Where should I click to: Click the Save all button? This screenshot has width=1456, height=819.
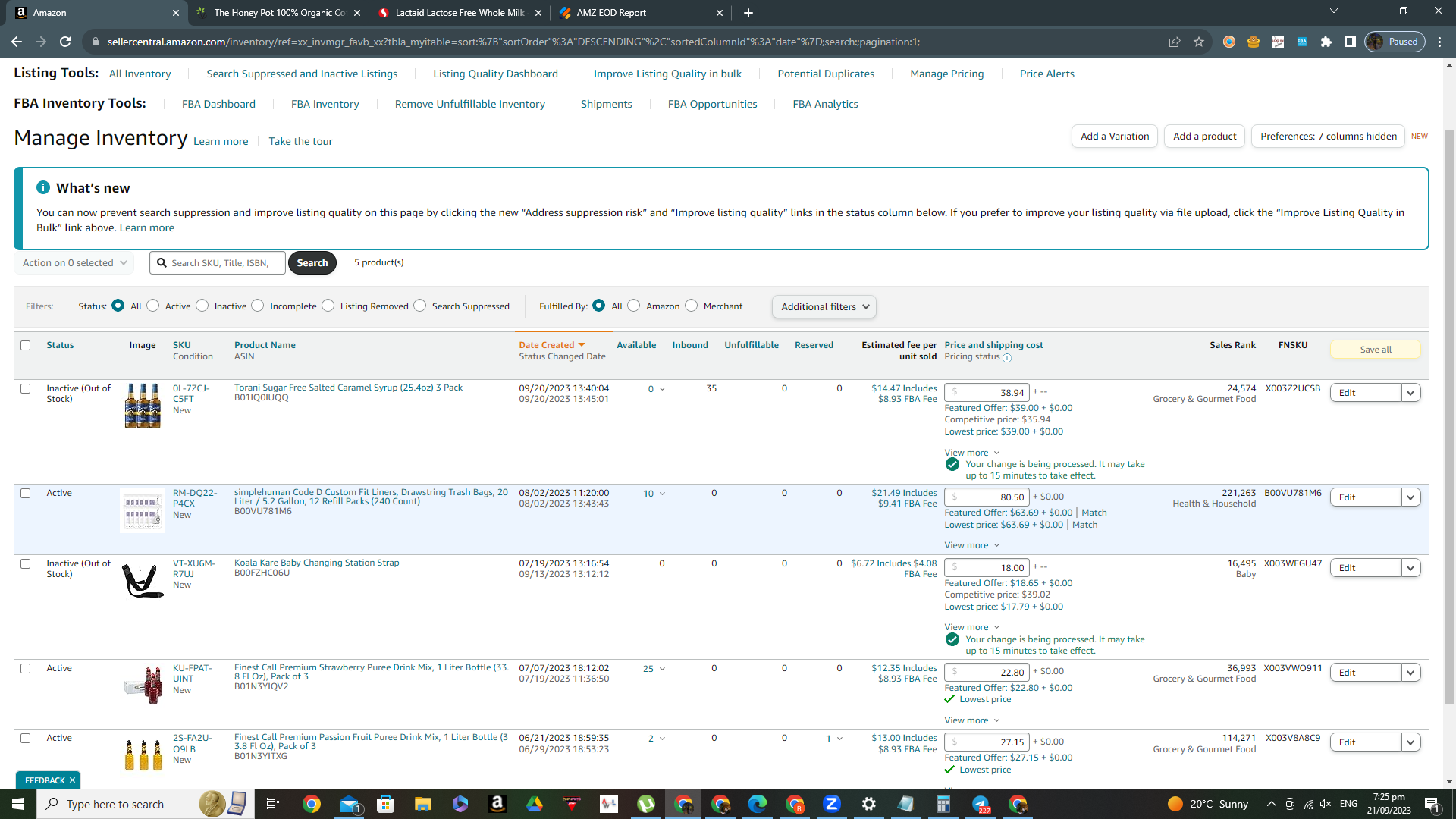[x=1375, y=350]
